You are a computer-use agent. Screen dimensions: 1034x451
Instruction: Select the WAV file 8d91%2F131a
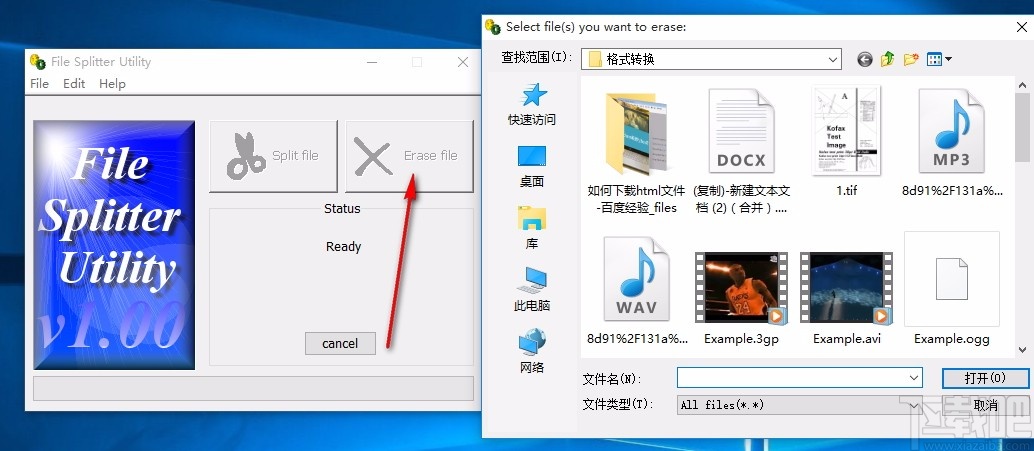[636, 290]
